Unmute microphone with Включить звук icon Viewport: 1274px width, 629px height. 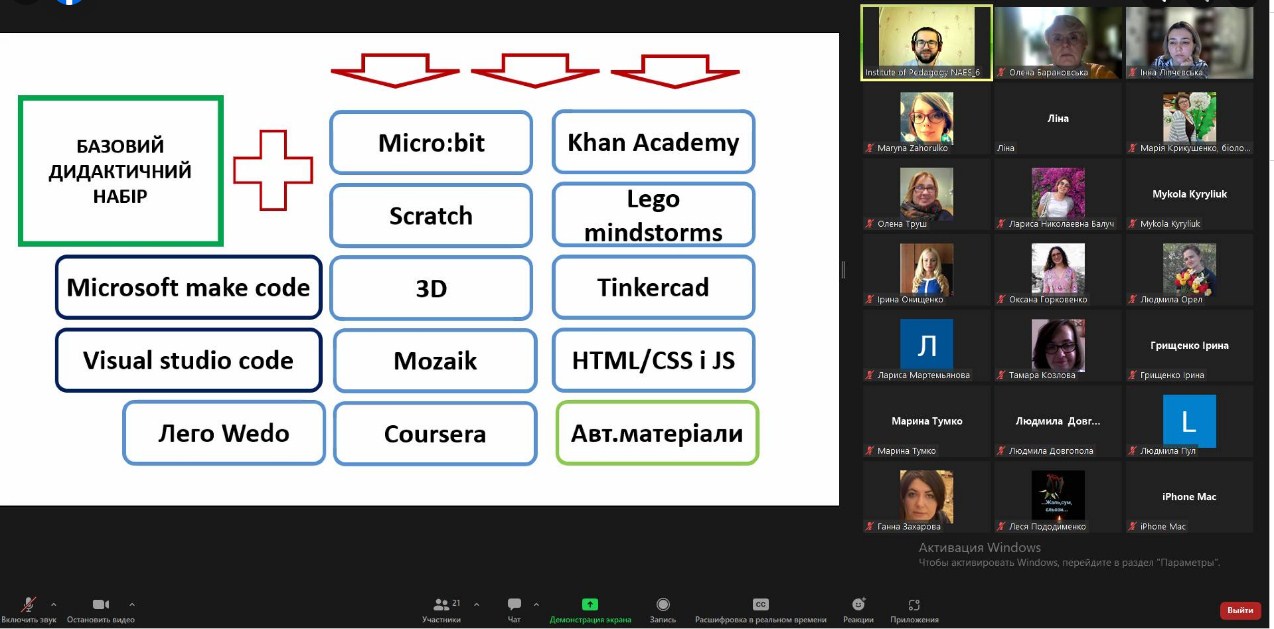tap(28, 605)
